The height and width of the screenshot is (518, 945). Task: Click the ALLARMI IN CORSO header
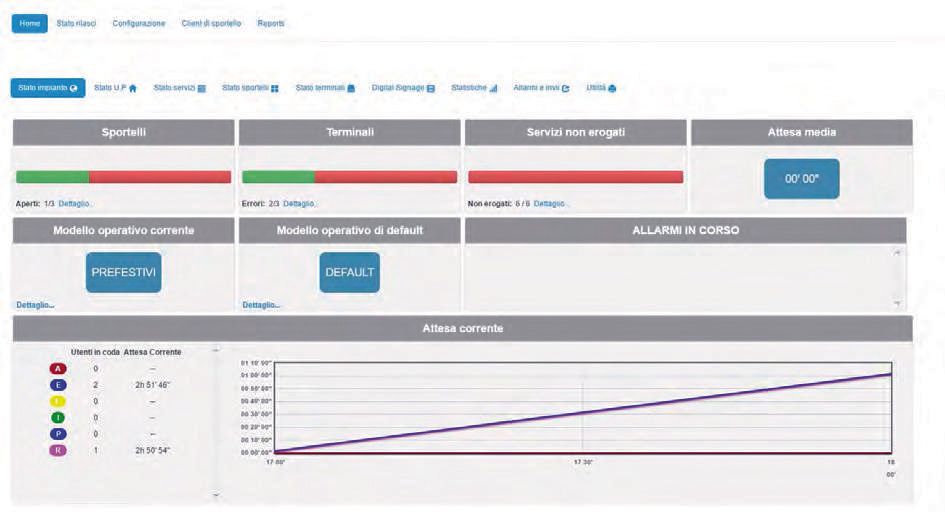pyautogui.click(x=685, y=230)
